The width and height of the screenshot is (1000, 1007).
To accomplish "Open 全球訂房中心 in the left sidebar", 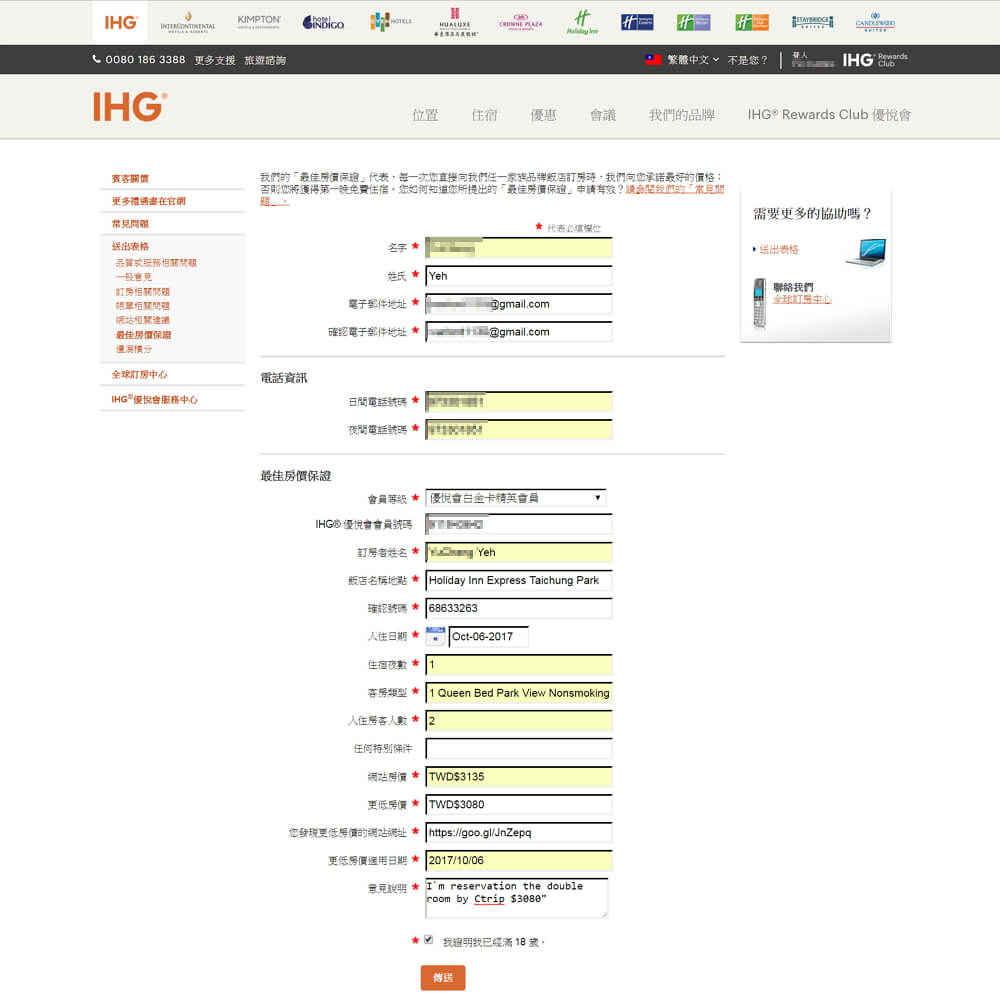I will pos(139,374).
